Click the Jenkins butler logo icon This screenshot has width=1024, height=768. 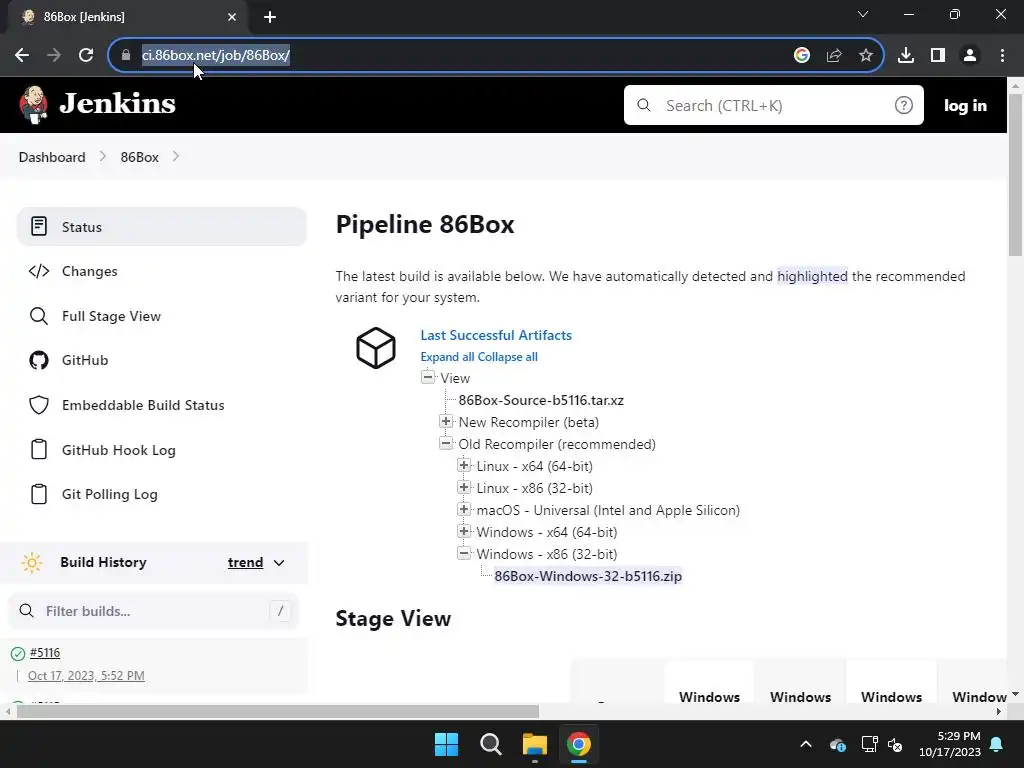[x=33, y=104]
